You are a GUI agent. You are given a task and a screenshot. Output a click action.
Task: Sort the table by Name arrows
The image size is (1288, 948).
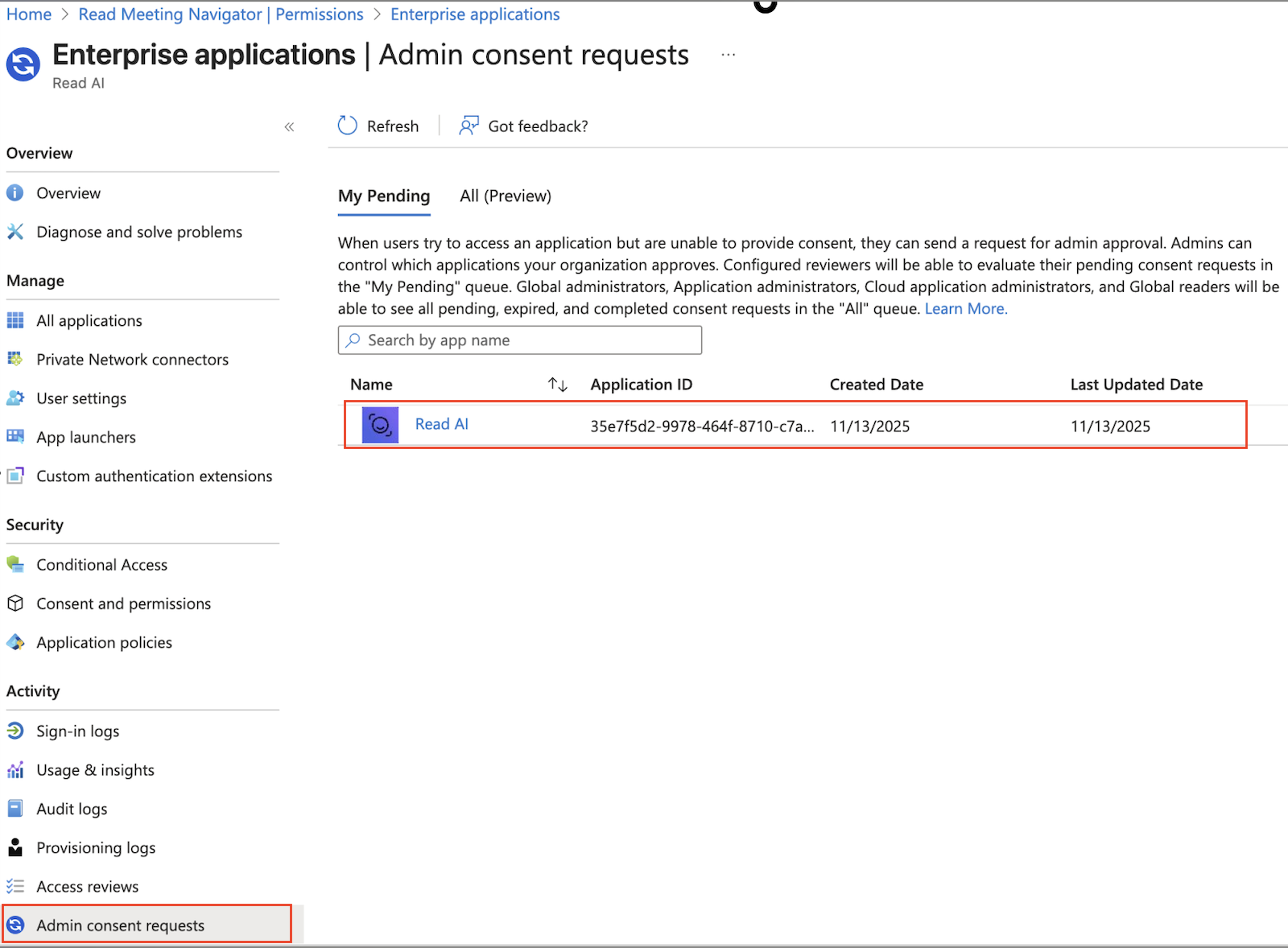[x=558, y=385]
